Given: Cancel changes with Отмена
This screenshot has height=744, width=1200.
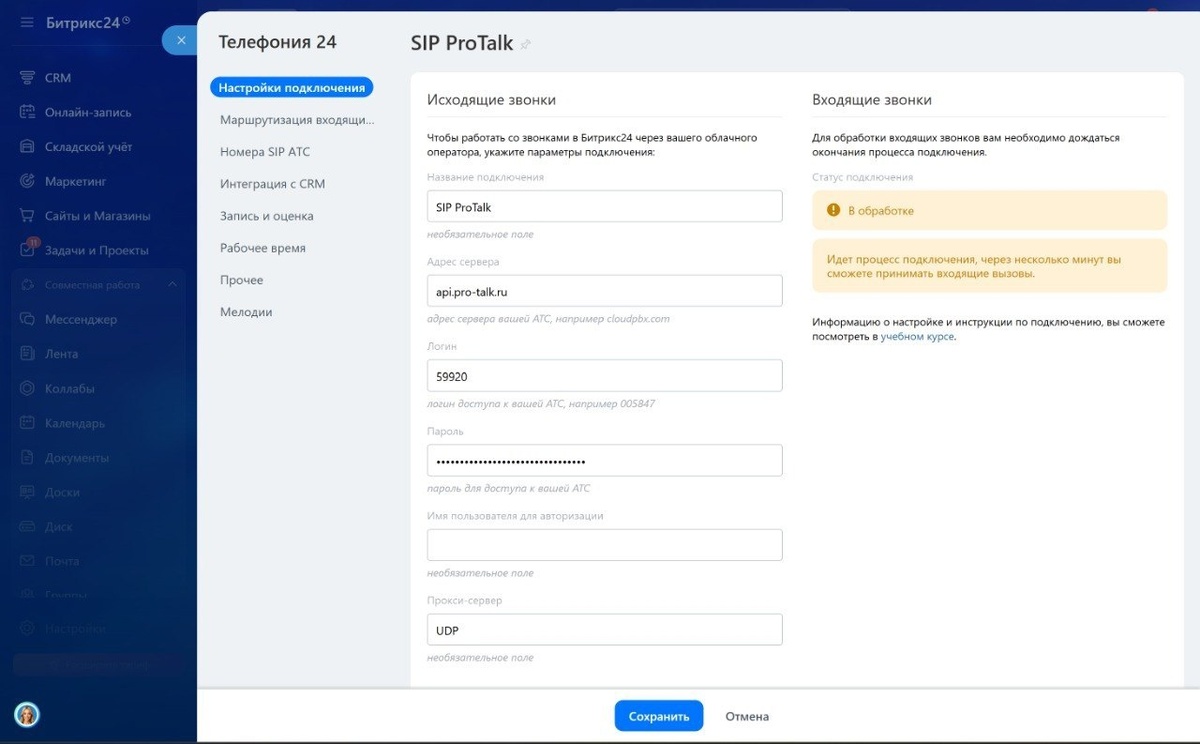Looking at the screenshot, I should tap(747, 716).
